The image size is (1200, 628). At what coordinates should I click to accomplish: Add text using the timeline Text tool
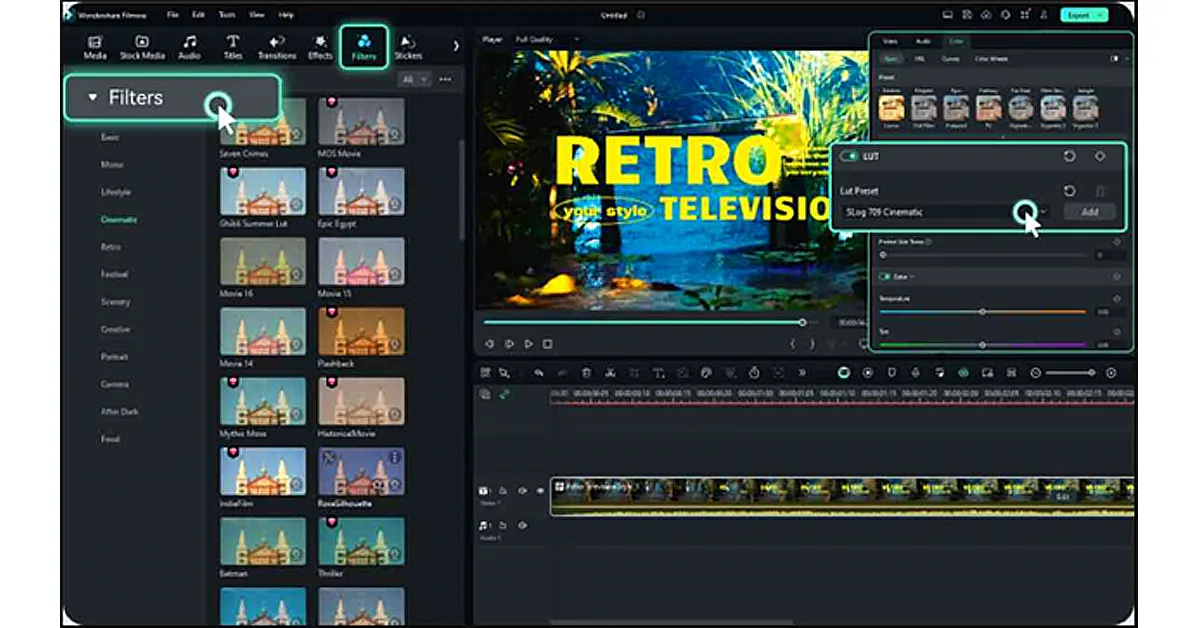(x=658, y=372)
